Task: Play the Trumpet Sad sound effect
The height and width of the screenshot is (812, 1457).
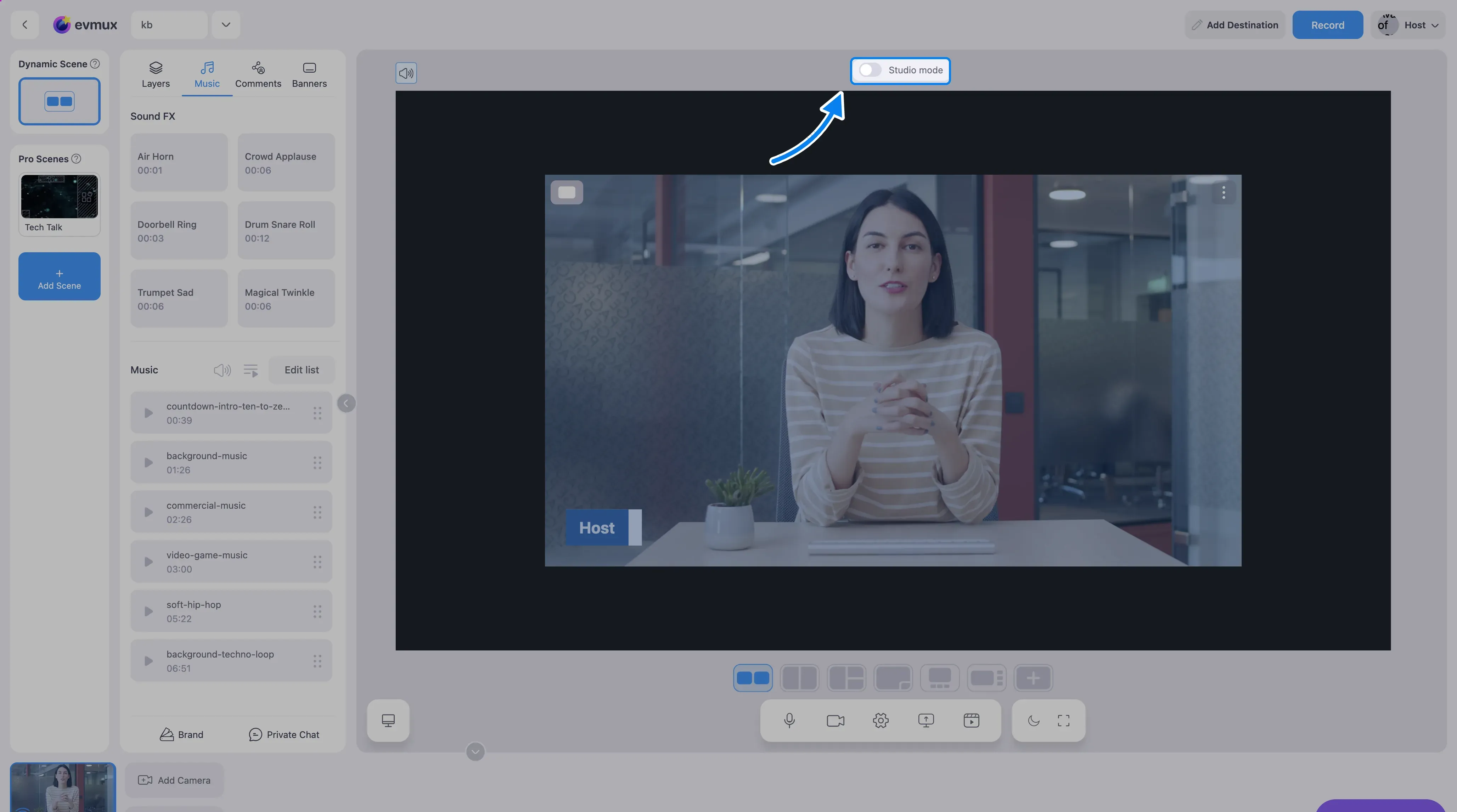Action: coord(179,299)
